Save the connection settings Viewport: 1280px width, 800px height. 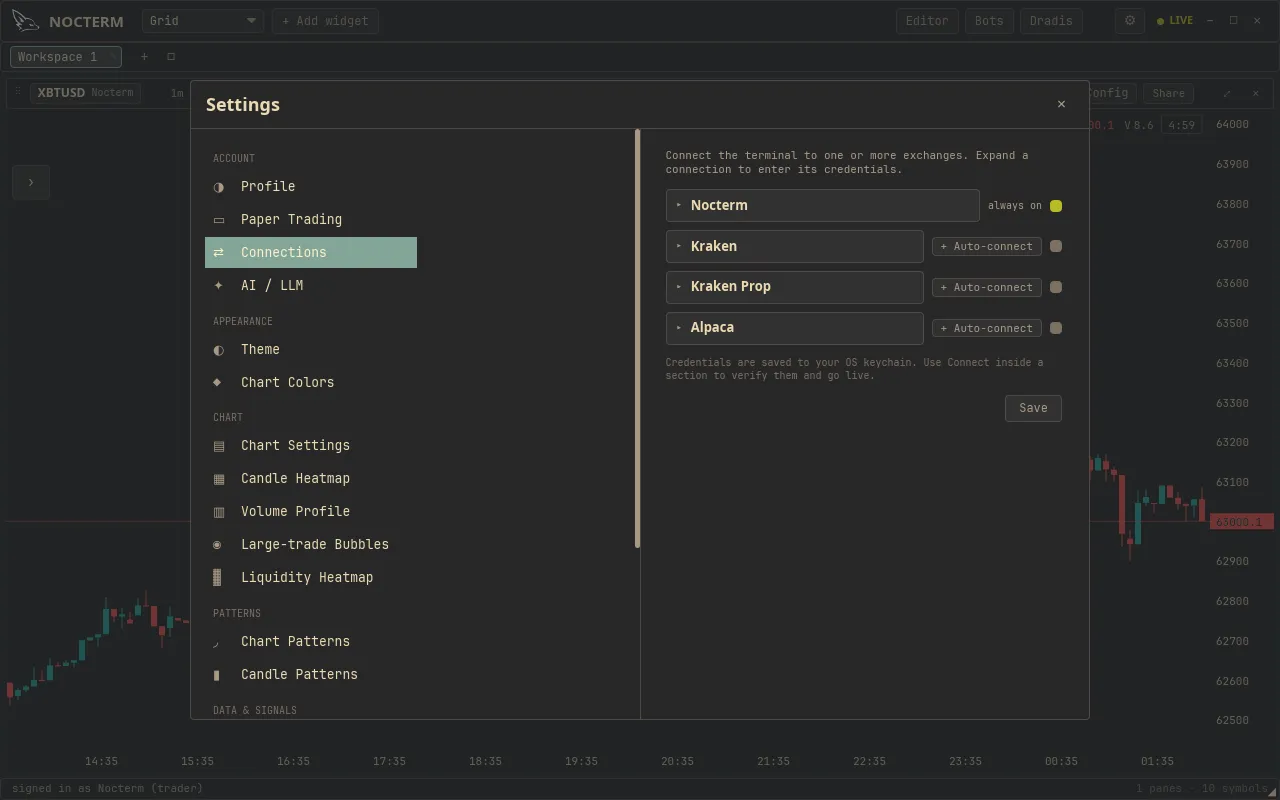pos(1033,408)
